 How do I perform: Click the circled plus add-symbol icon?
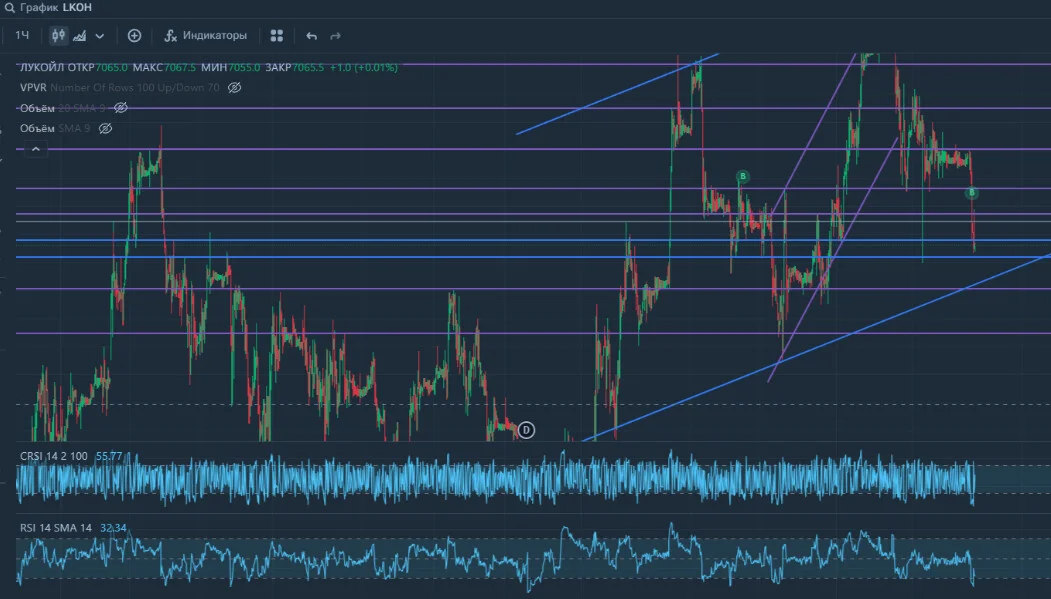tap(134, 36)
